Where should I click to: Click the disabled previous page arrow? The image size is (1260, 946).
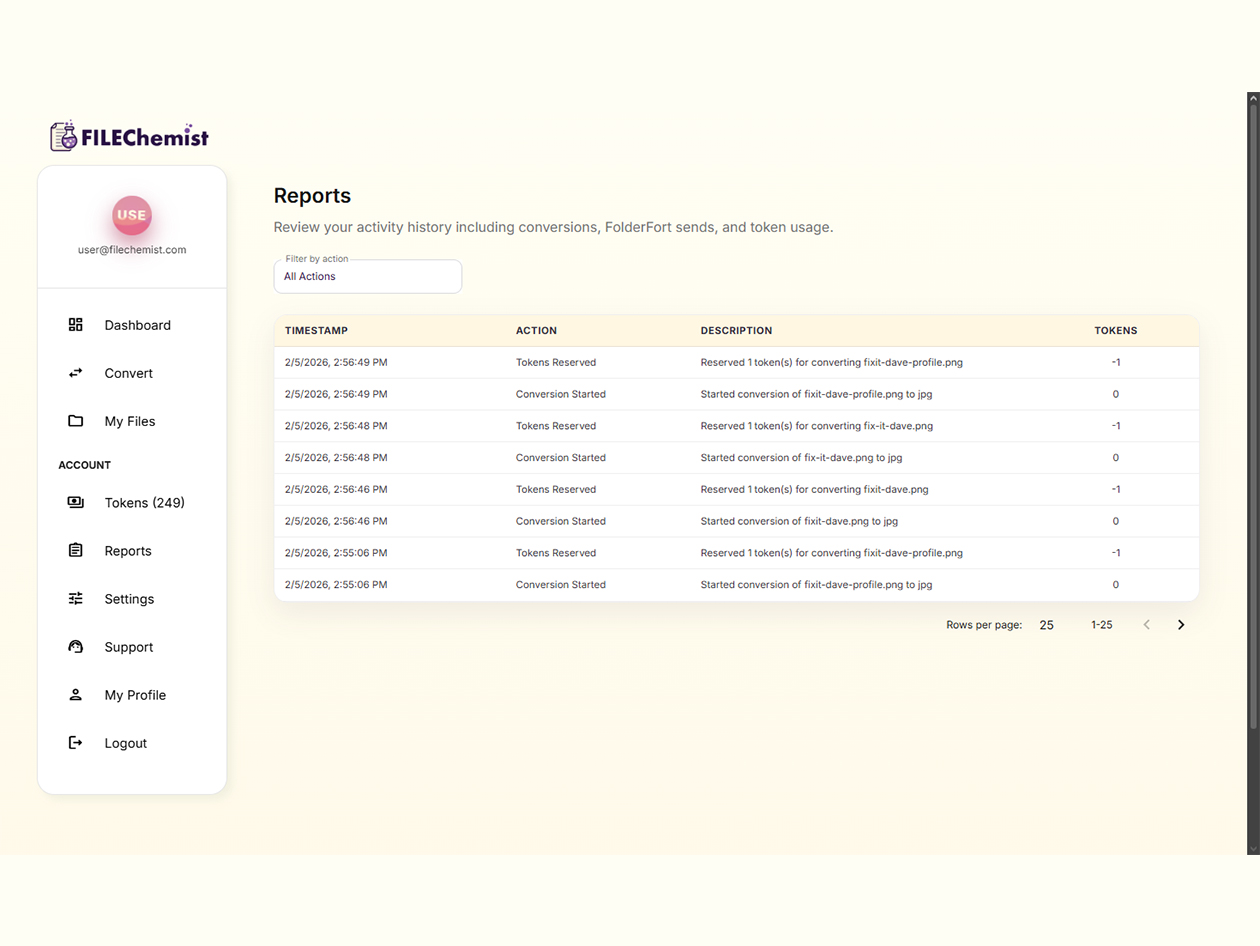click(x=1146, y=624)
